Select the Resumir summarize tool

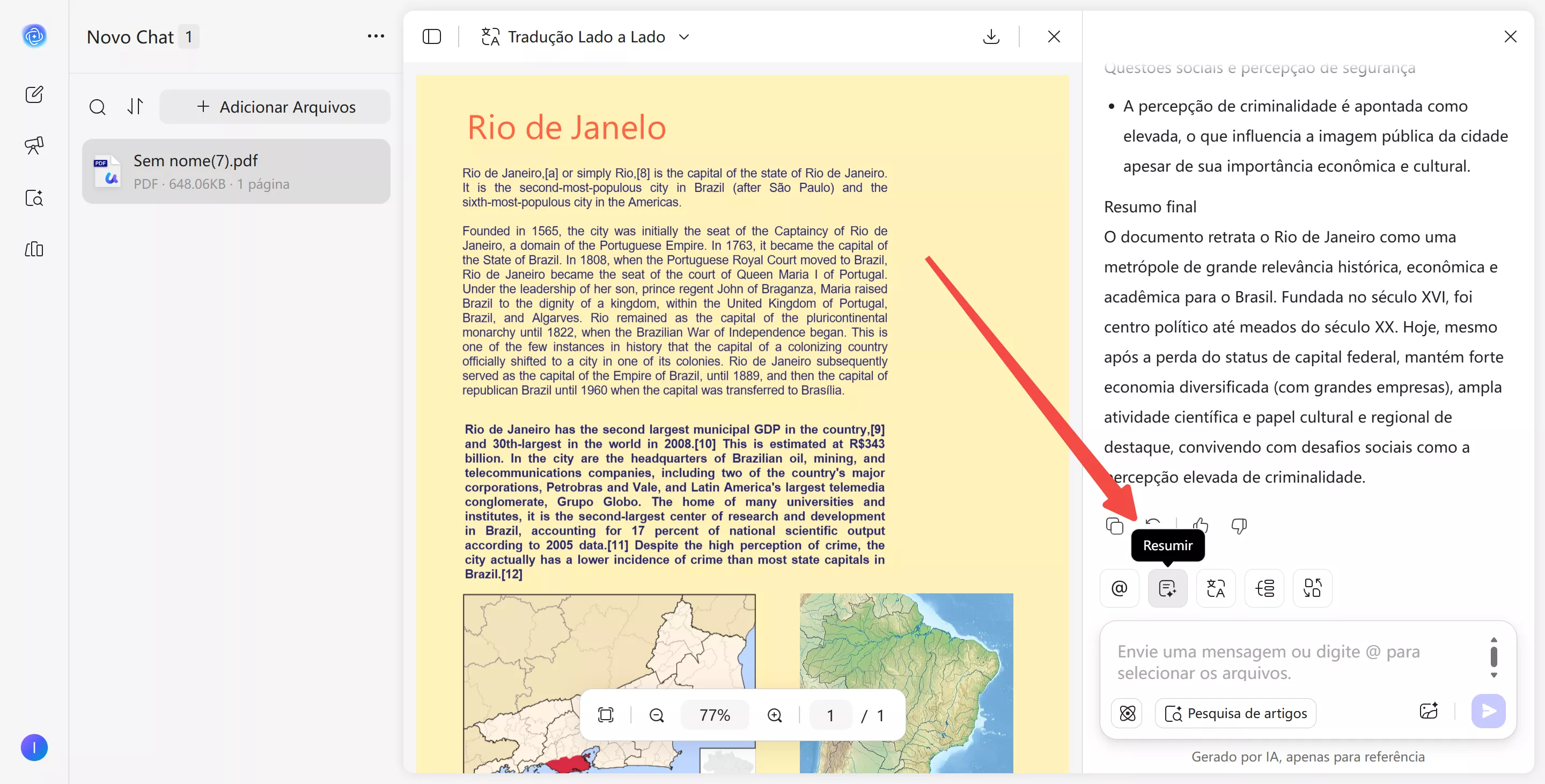[x=1167, y=588]
